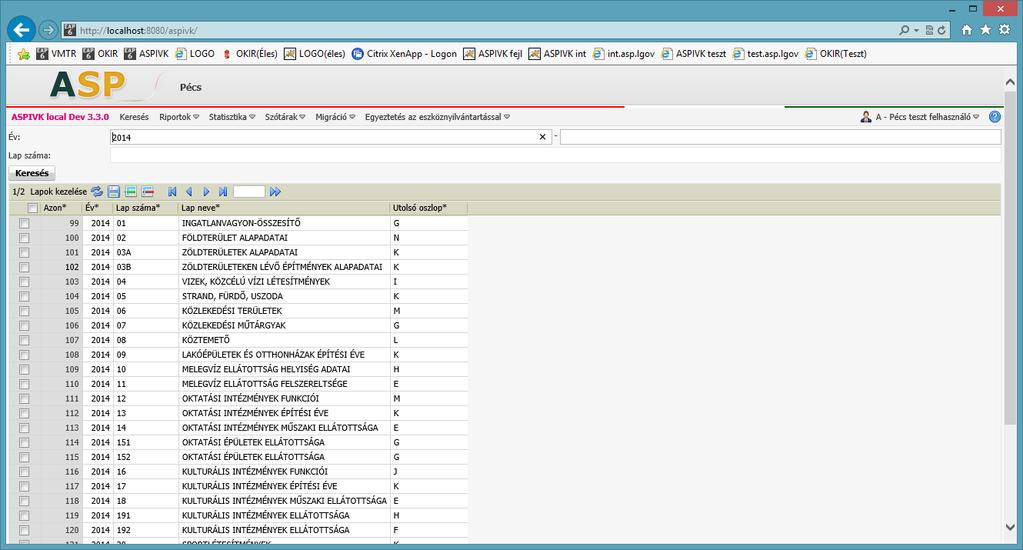Sort by the Lap neve* column header
This screenshot has height=550, width=1023.
click(x=200, y=208)
